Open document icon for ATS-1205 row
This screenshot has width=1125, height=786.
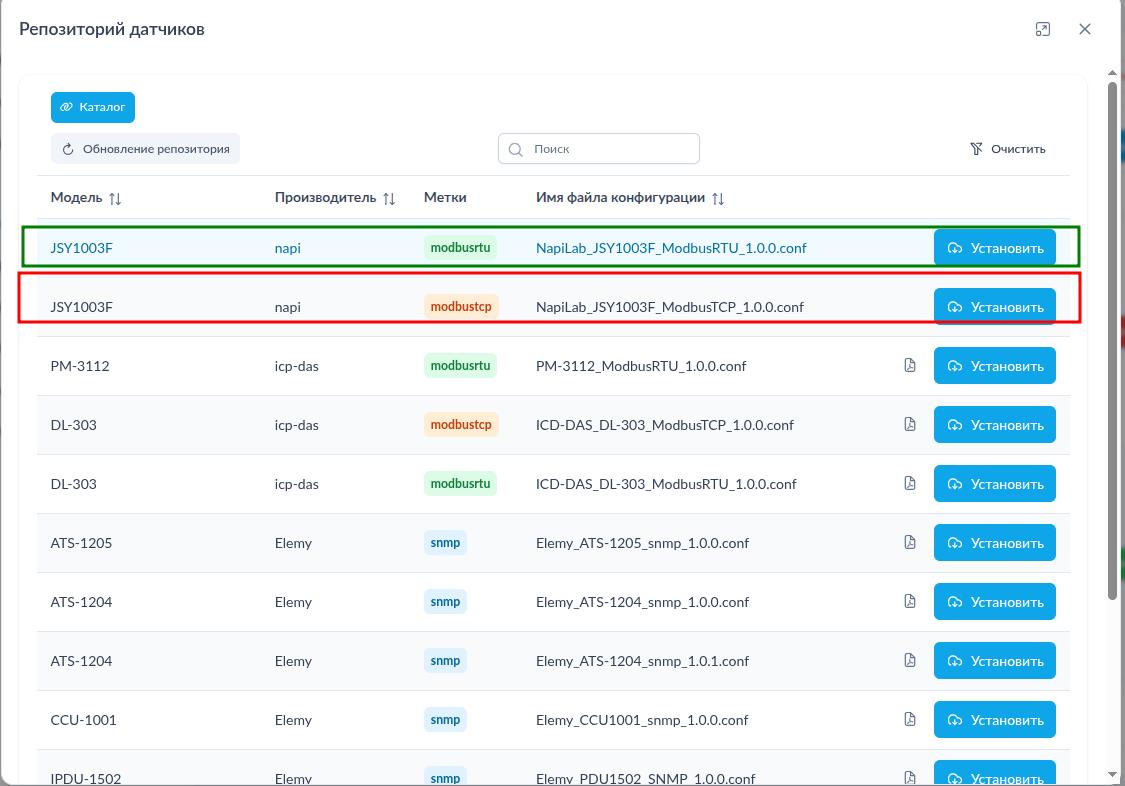click(910, 543)
